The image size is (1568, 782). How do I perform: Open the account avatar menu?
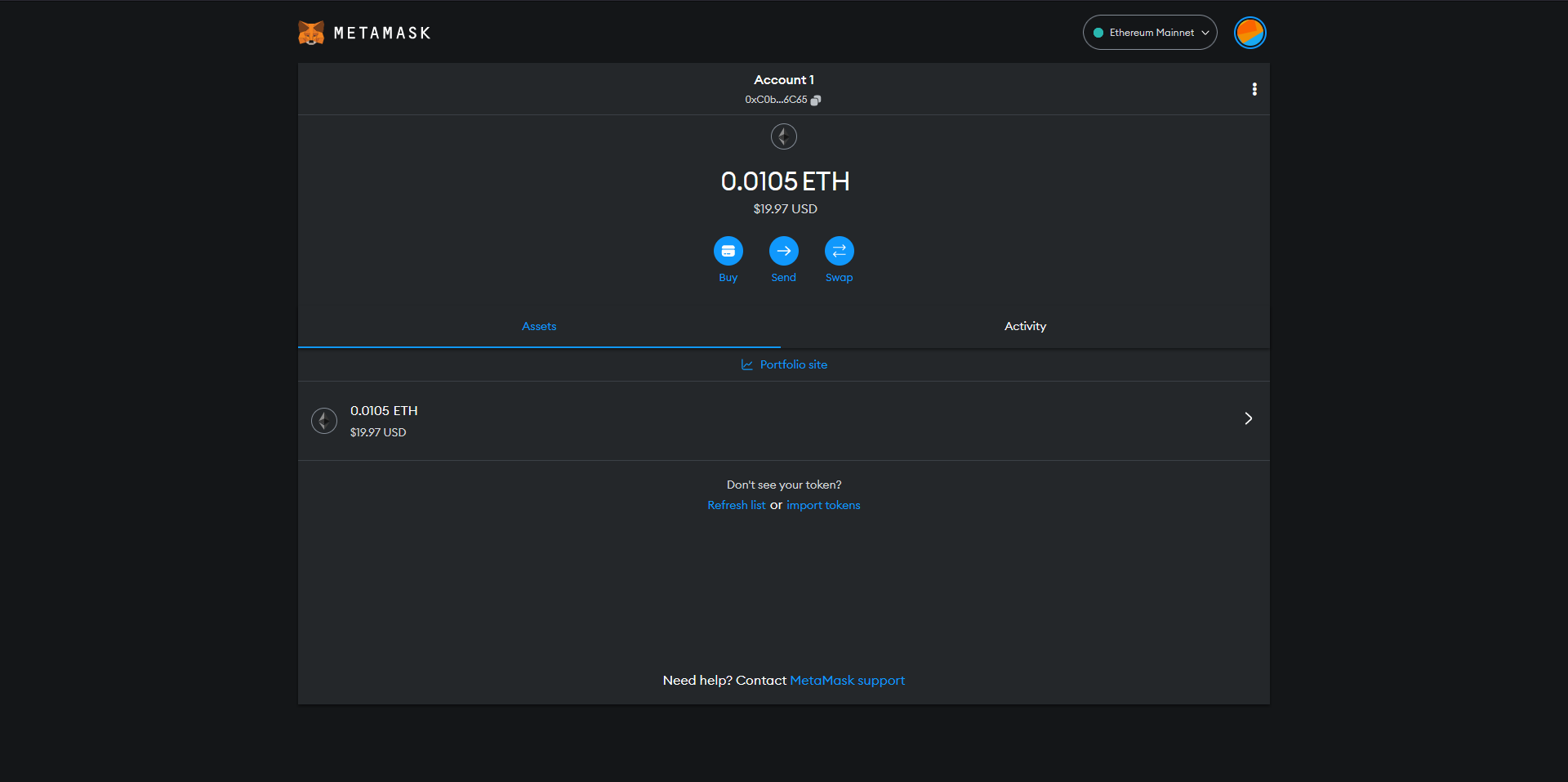point(1249,33)
